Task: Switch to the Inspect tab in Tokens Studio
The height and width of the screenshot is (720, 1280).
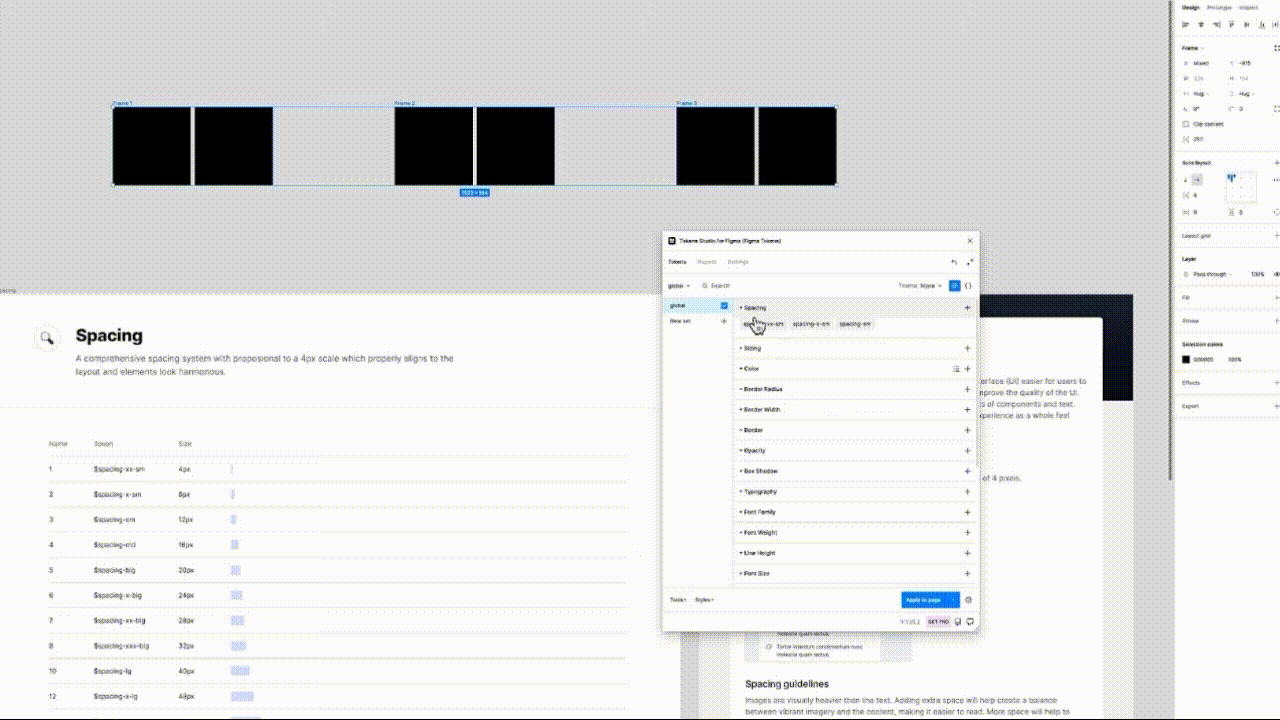Action: point(707,261)
